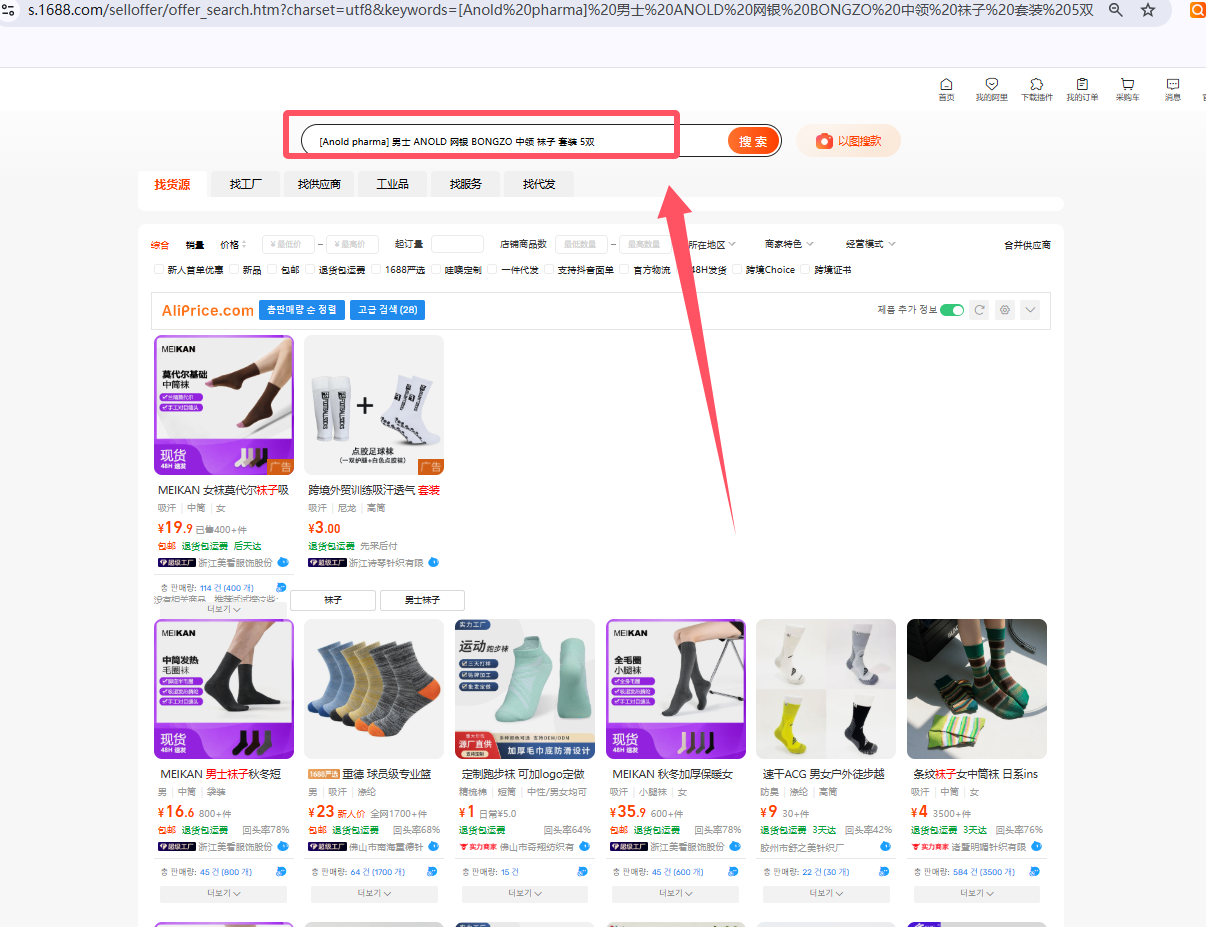The height and width of the screenshot is (927, 1206).
Task: Click the camera icon in 以图搜款
Action: (824, 141)
